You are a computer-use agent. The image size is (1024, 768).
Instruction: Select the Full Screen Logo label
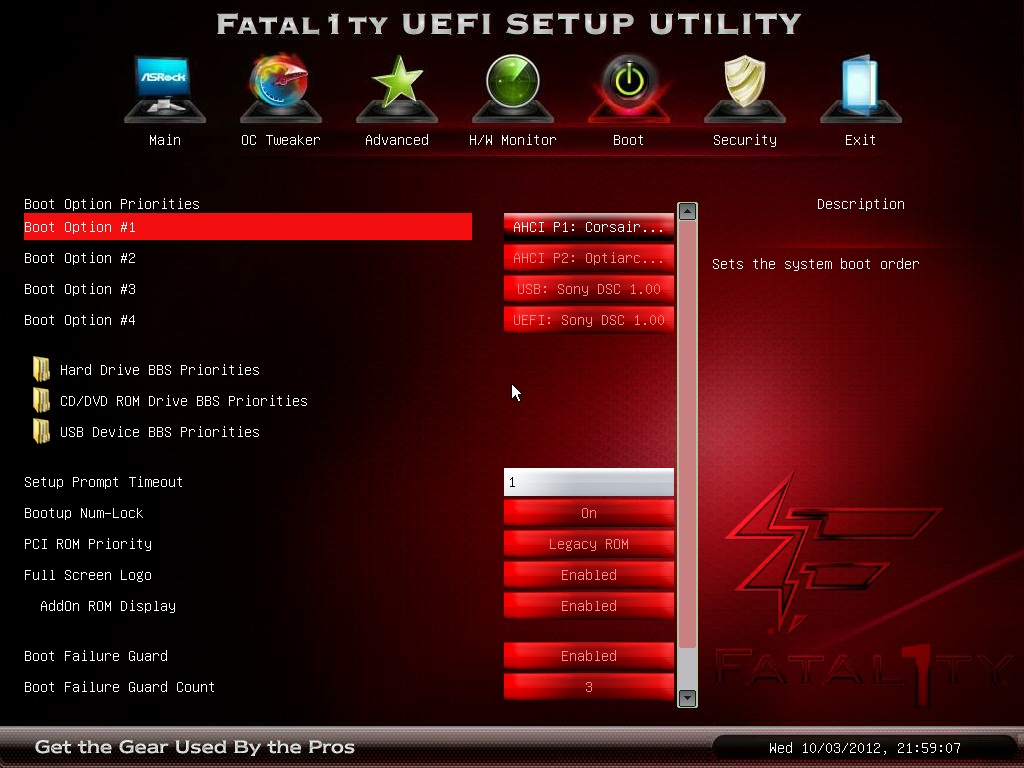point(88,575)
